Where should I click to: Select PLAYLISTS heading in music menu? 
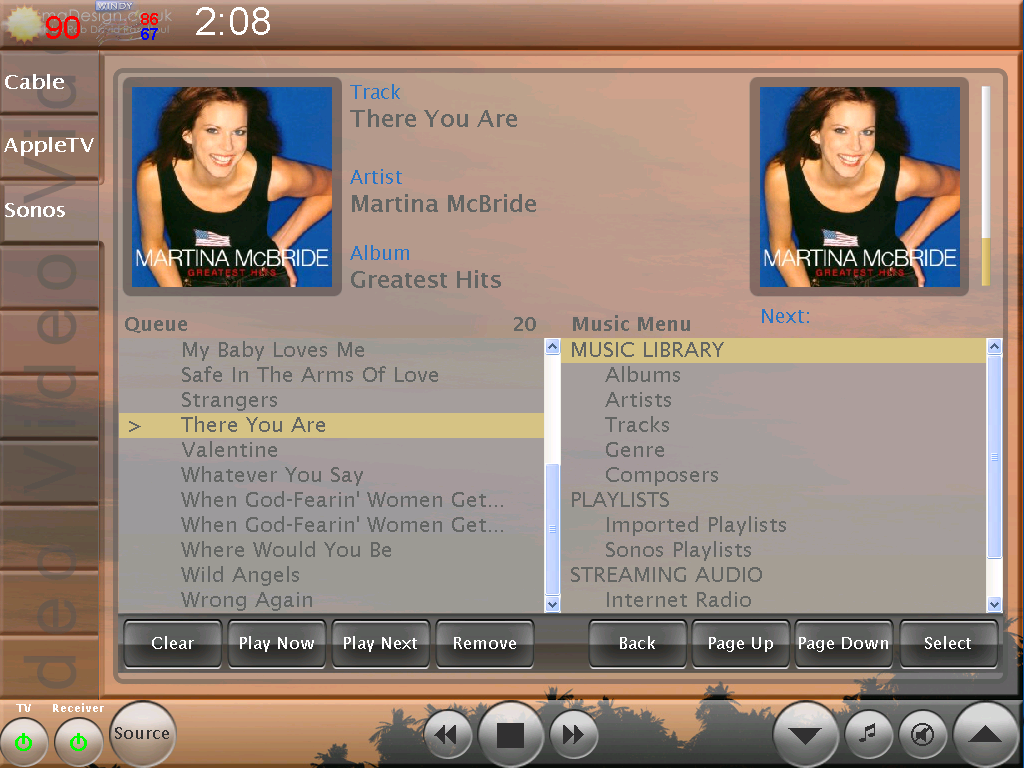pos(773,500)
